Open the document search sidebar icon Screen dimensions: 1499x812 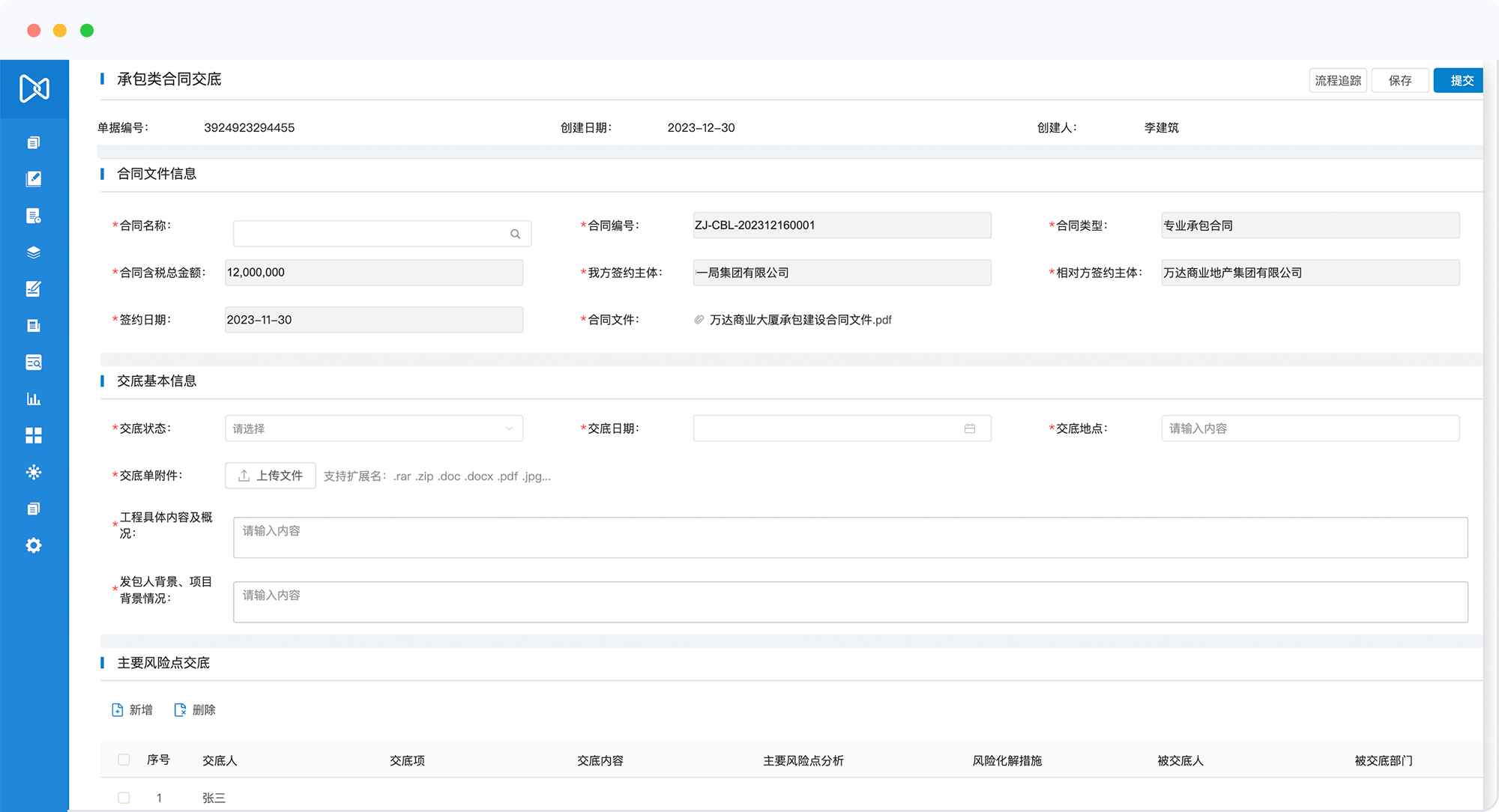tap(34, 363)
